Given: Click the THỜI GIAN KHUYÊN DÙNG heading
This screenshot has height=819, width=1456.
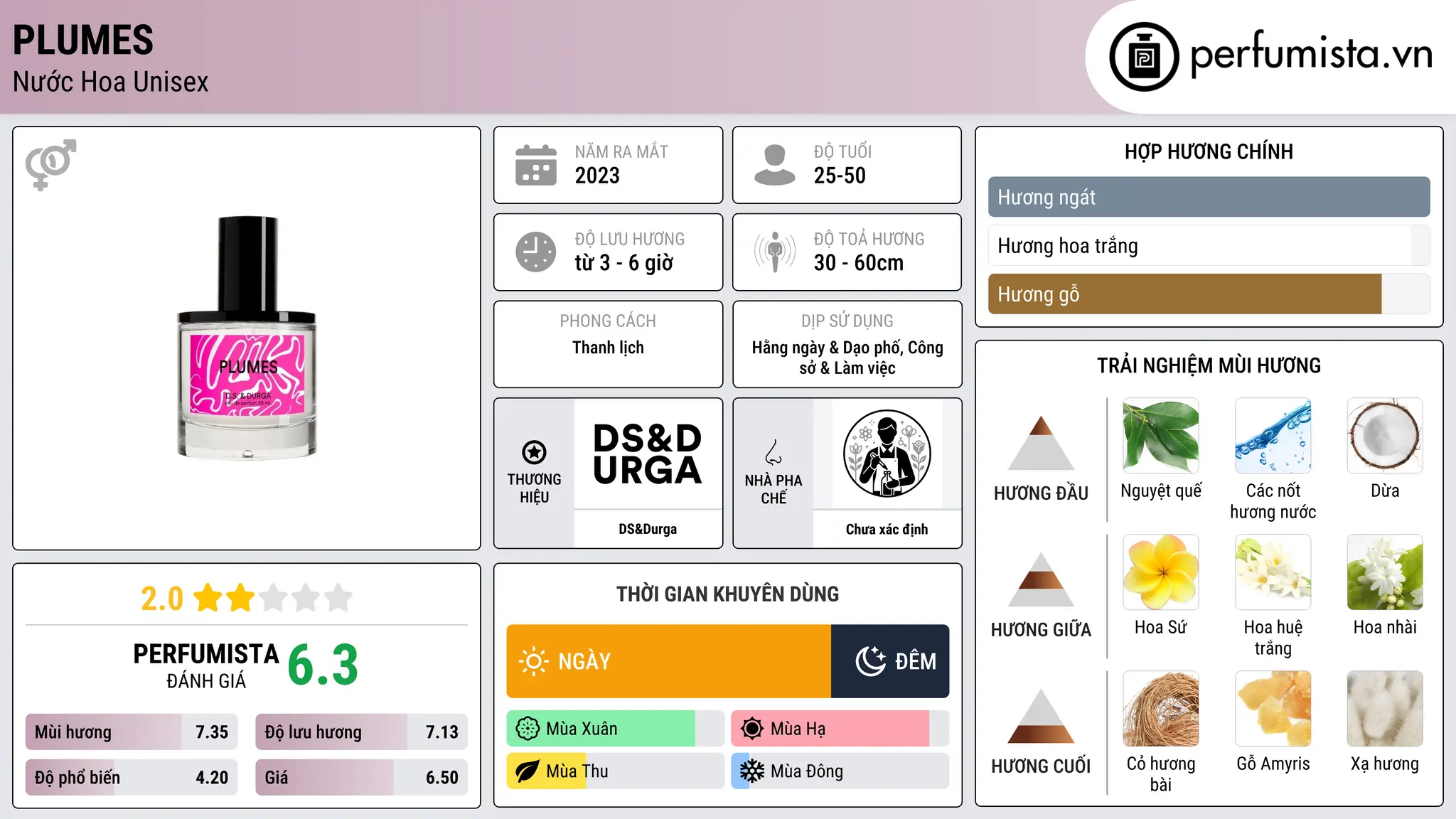Looking at the screenshot, I should click(x=727, y=594).
